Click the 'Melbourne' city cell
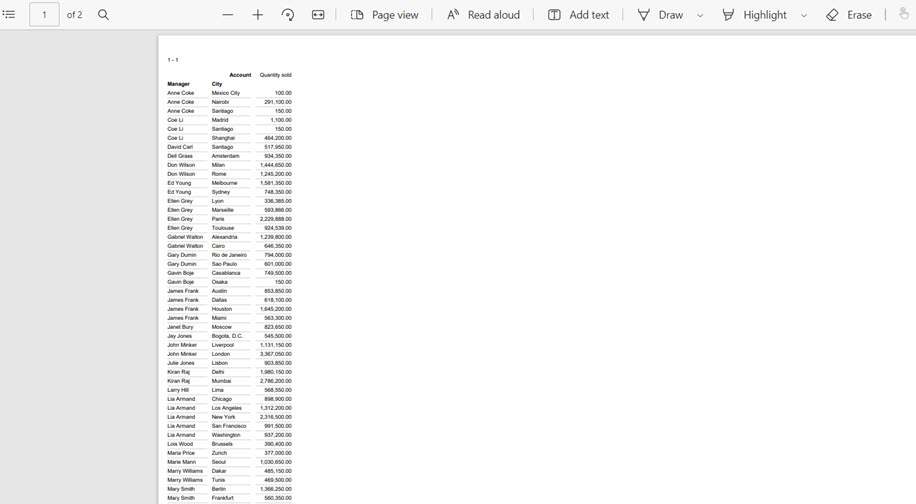The image size is (916, 504). click(224, 183)
